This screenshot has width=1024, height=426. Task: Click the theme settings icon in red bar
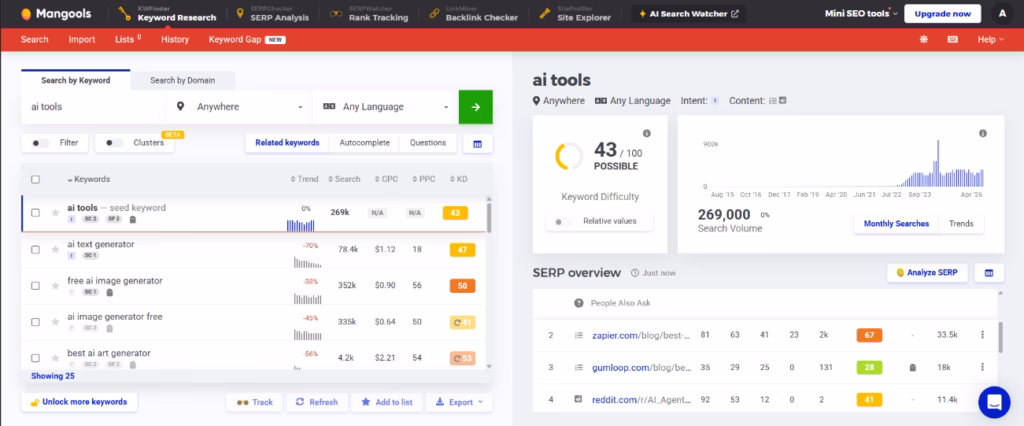tap(923, 39)
